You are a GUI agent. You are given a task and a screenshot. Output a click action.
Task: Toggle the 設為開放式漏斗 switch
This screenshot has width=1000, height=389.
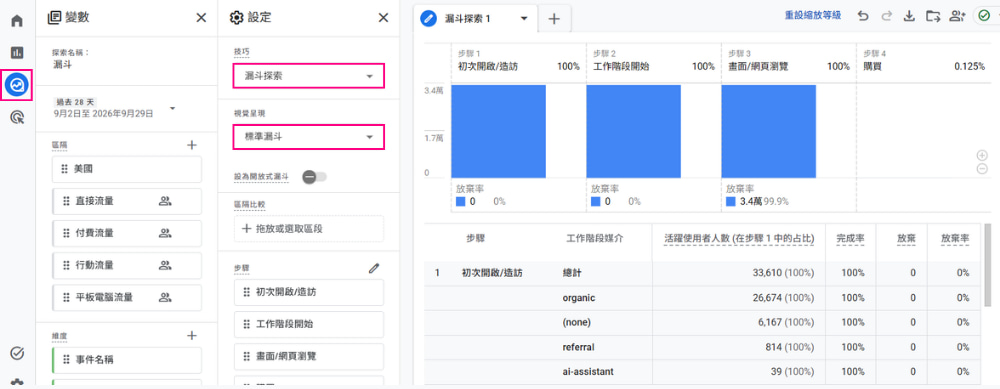coord(314,176)
